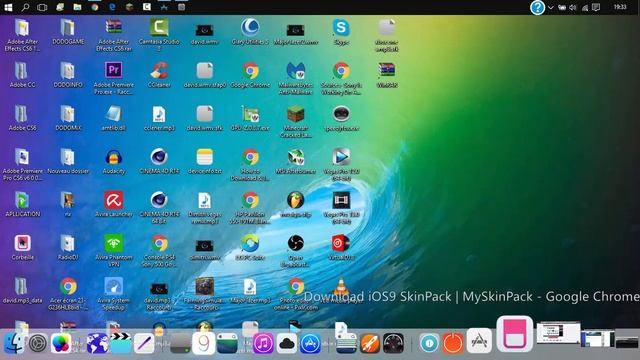Open System Preferences gear in the dock
Viewport: 640px width, 360px height.
point(38,343)
